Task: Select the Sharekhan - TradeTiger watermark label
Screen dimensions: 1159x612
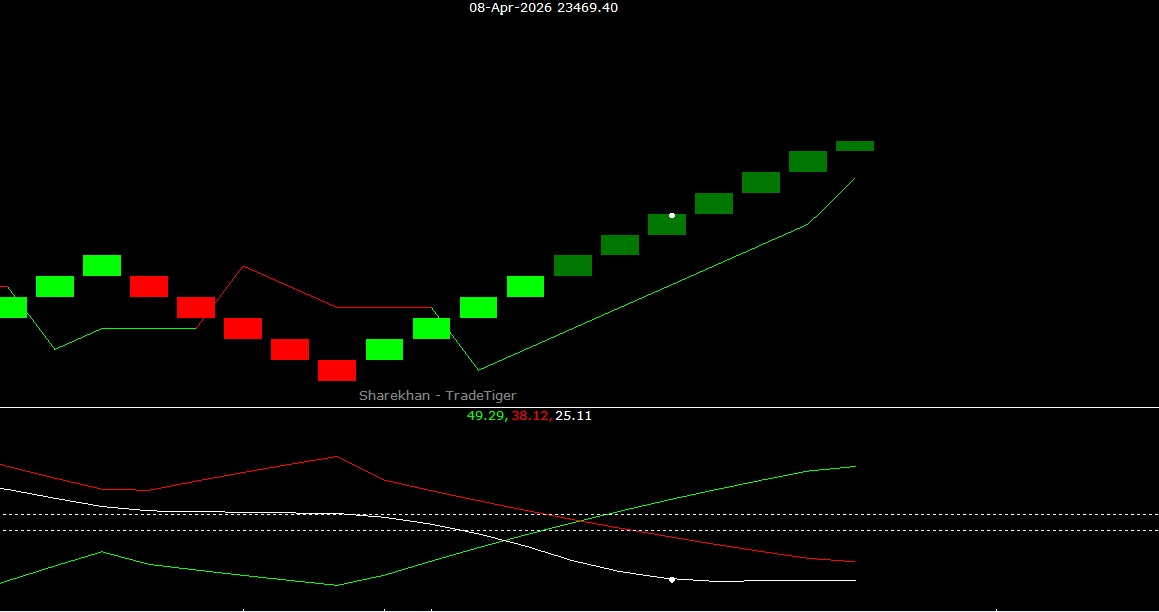Action: 437,395
